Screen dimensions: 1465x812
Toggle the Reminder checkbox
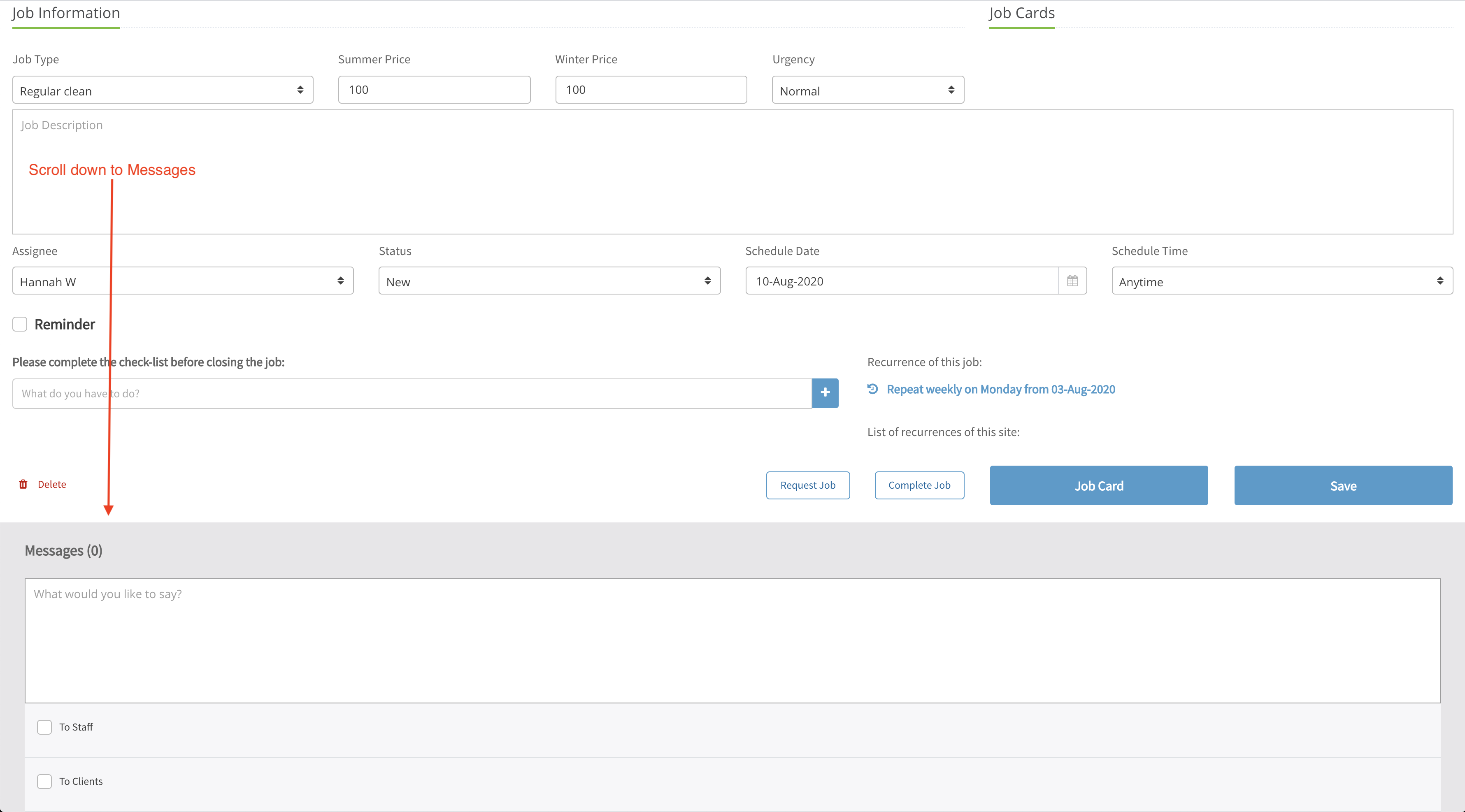(20, 324)
